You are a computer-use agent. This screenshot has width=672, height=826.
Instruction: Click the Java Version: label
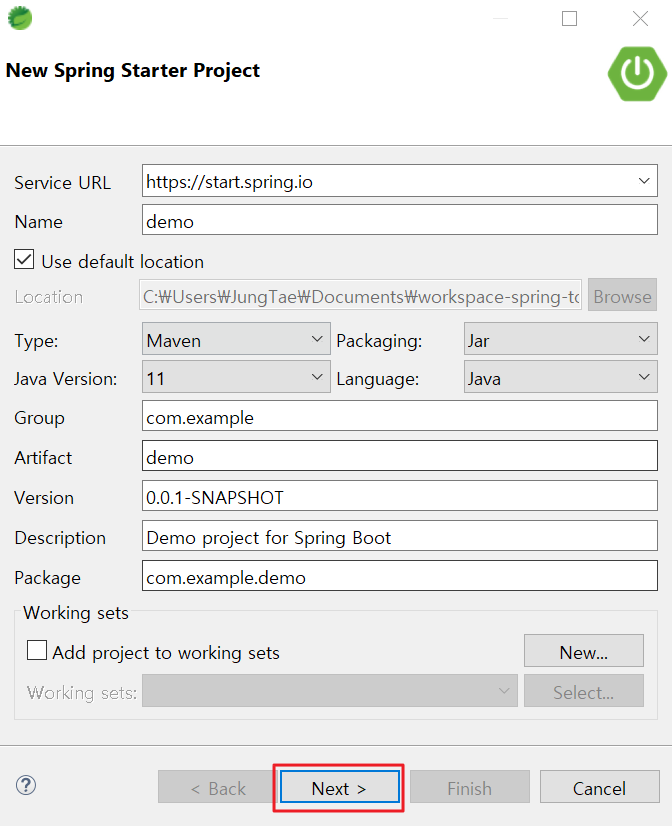click(66, 379)
